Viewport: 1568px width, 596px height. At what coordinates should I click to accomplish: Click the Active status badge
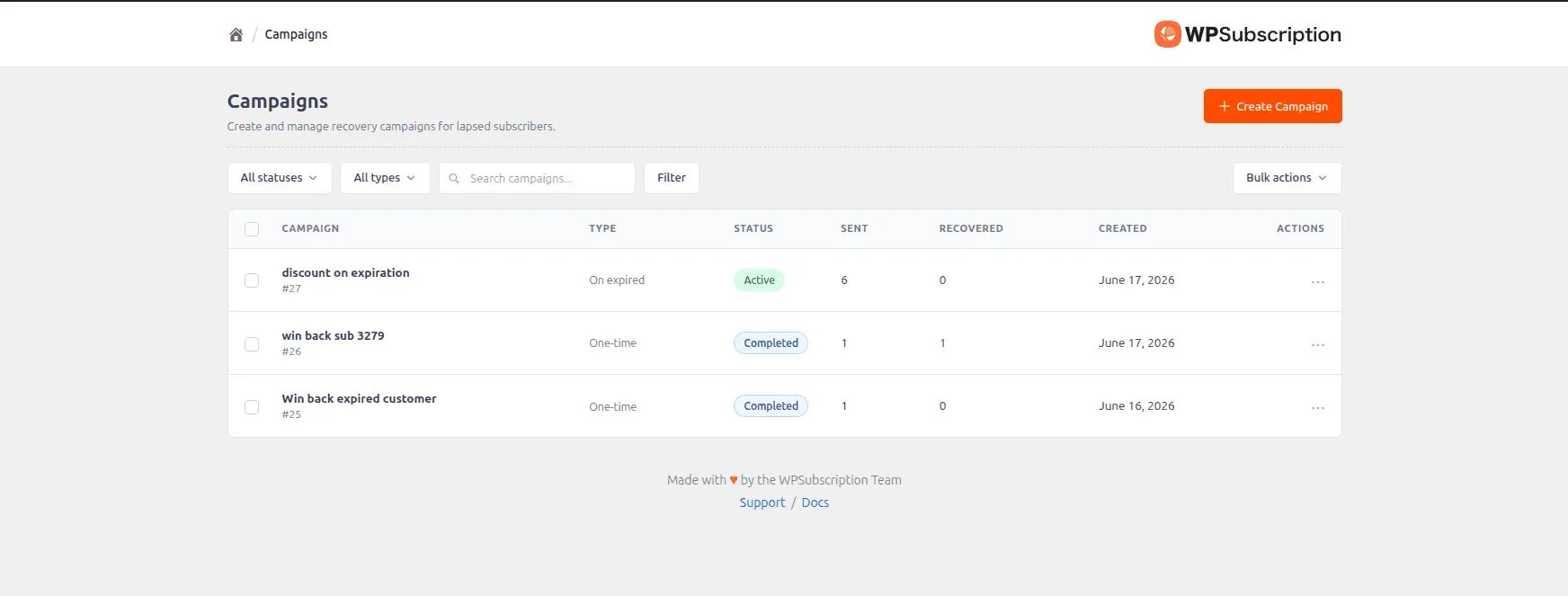coord(759,280)
